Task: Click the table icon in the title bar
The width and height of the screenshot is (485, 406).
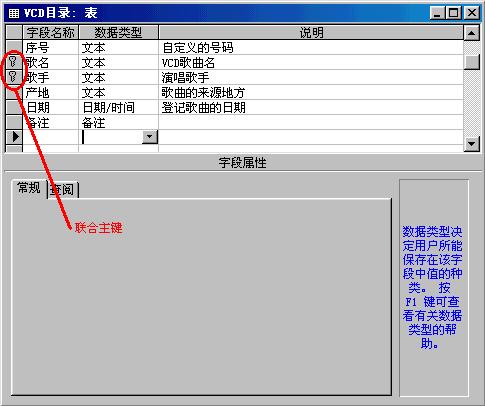Action: point(13,13)
